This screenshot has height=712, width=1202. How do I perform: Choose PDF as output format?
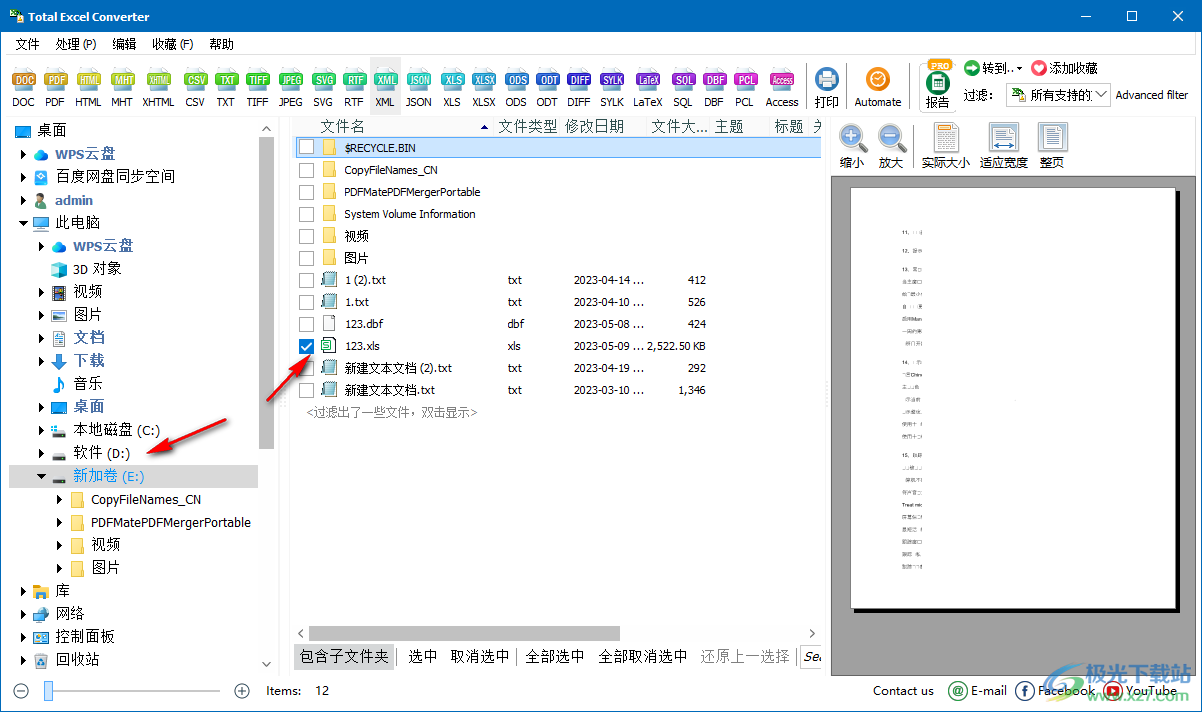[56, 89]
